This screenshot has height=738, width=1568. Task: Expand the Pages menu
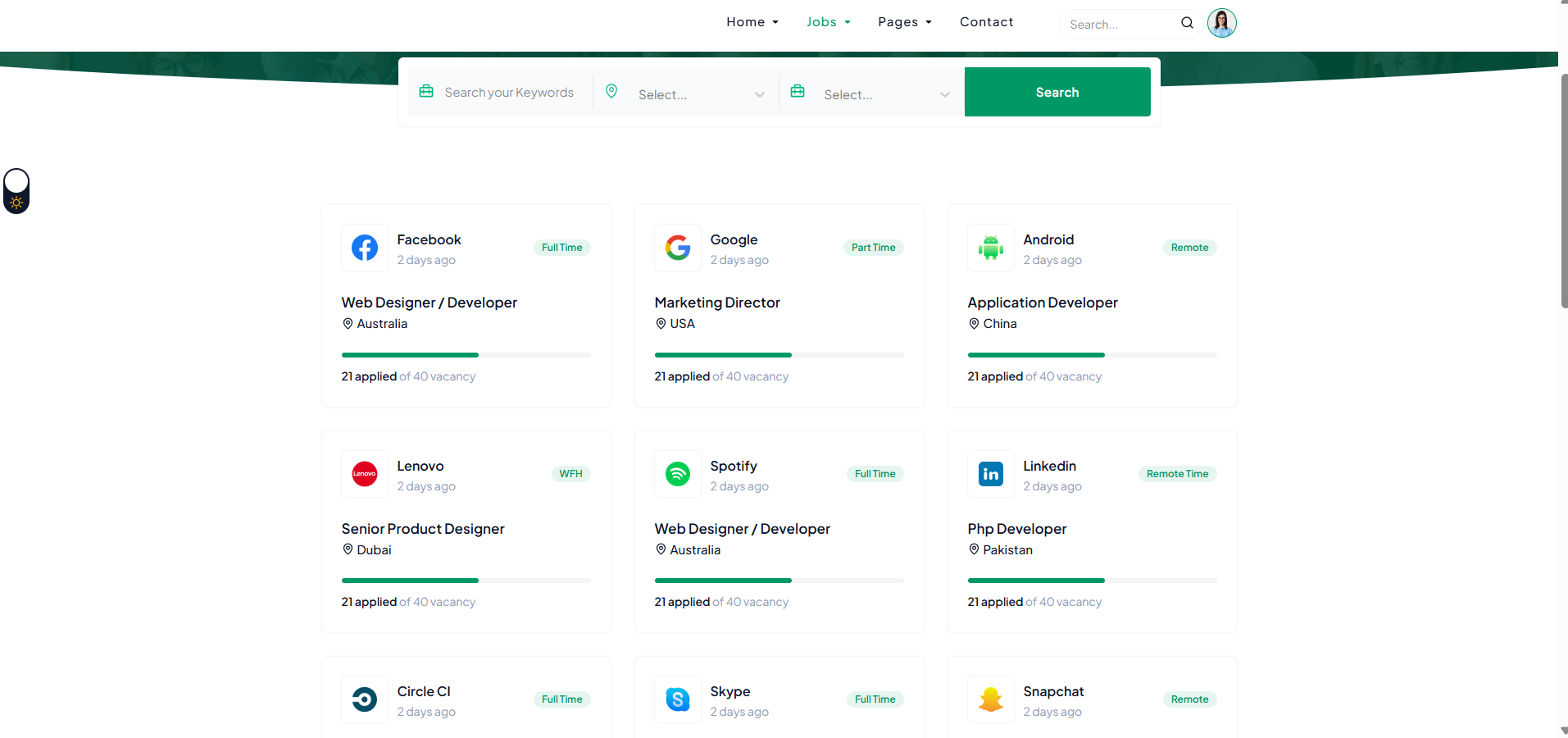click(x=905, y=22)
